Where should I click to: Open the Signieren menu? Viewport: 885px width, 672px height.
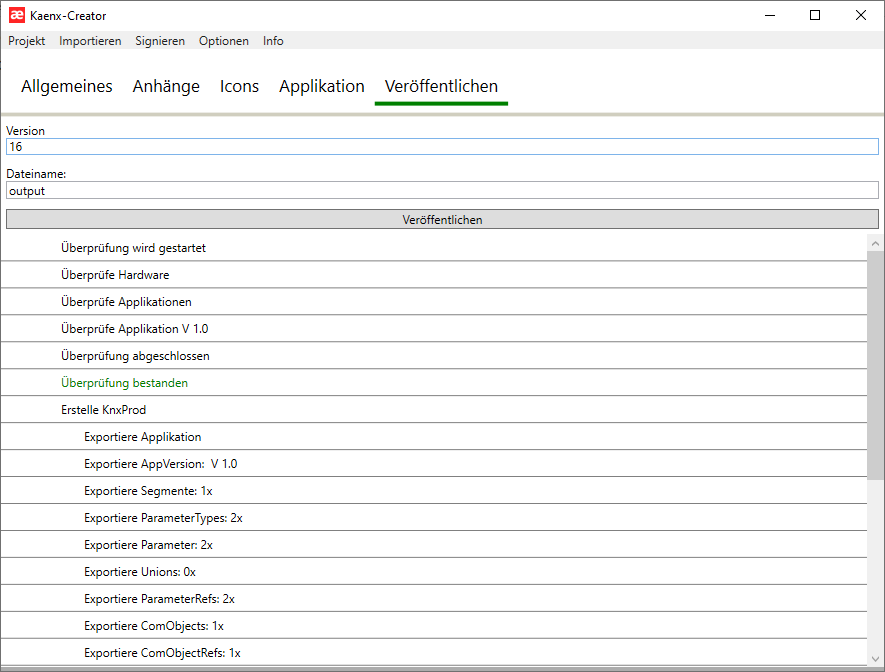coord(160,41)
